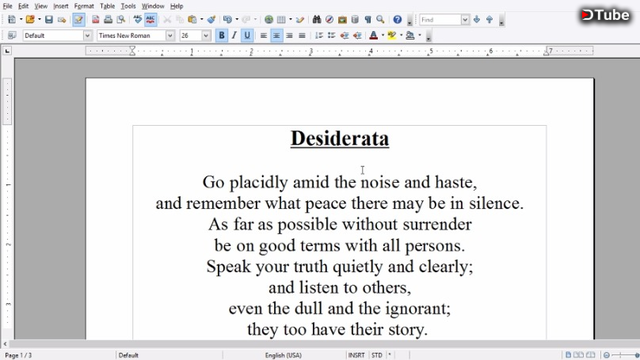
Task: Click INSRT mode in status bar
Action: 356,355
